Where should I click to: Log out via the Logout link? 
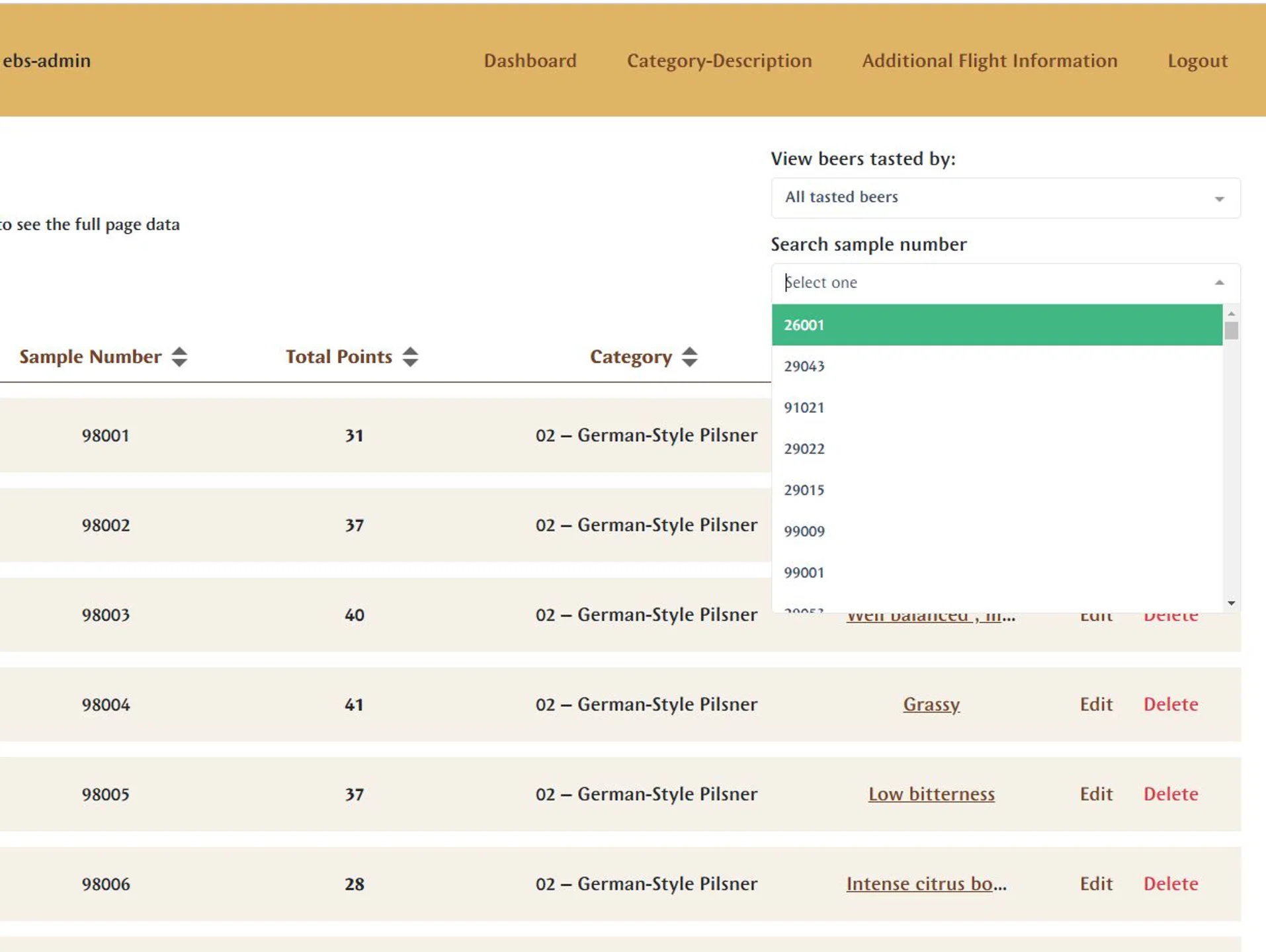click(1197, 60)
